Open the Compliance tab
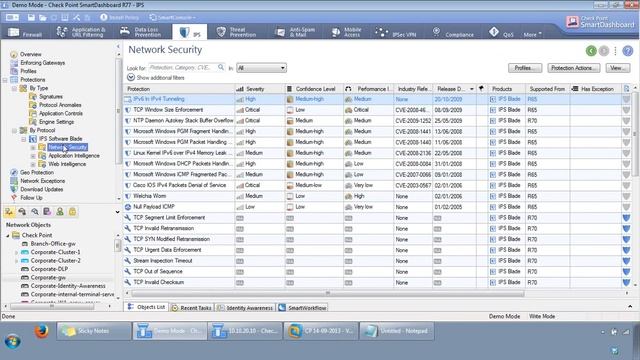 point(453,32)
